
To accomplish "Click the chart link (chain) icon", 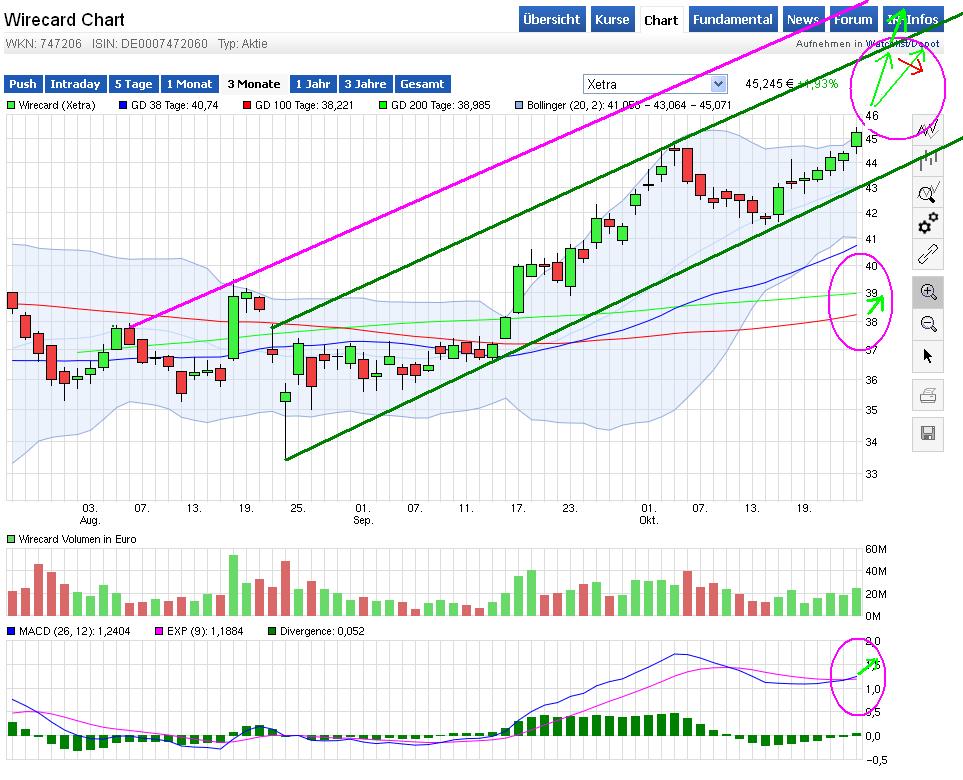I will 927,254.
